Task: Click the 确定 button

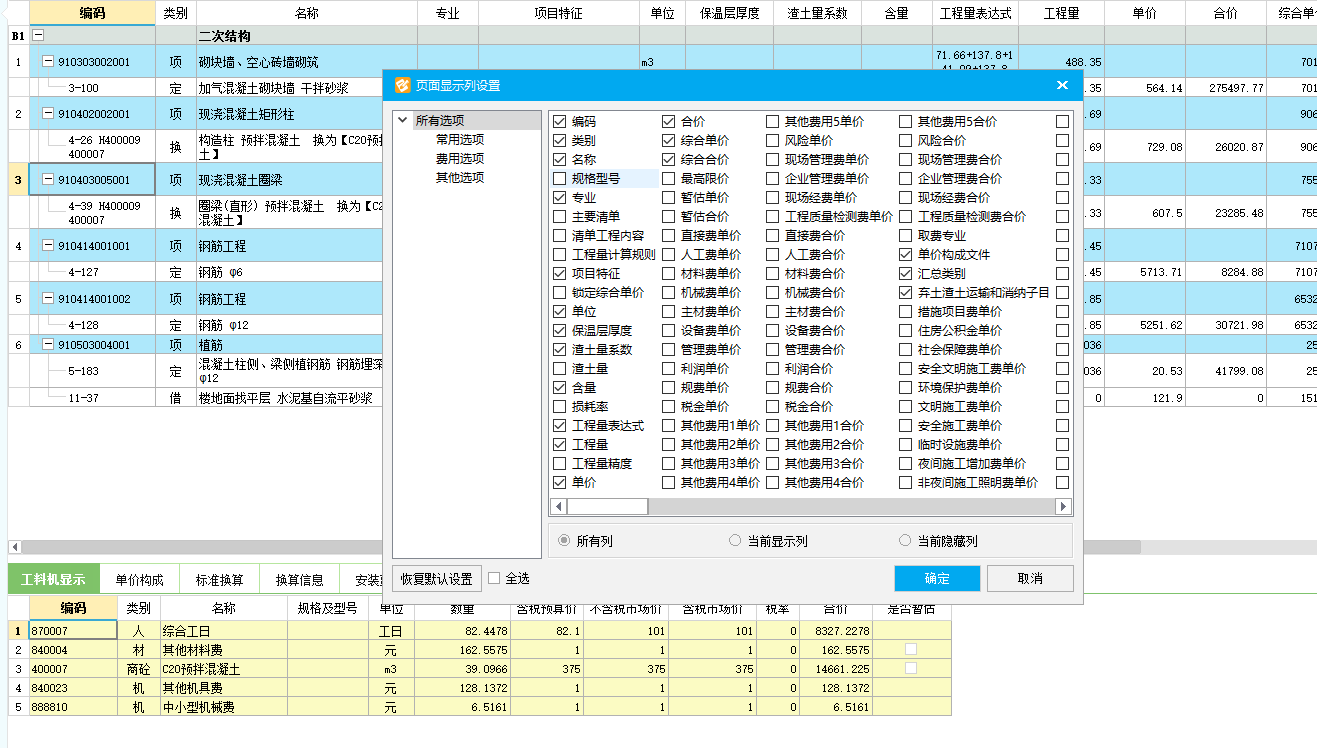Action: point(937,579)
